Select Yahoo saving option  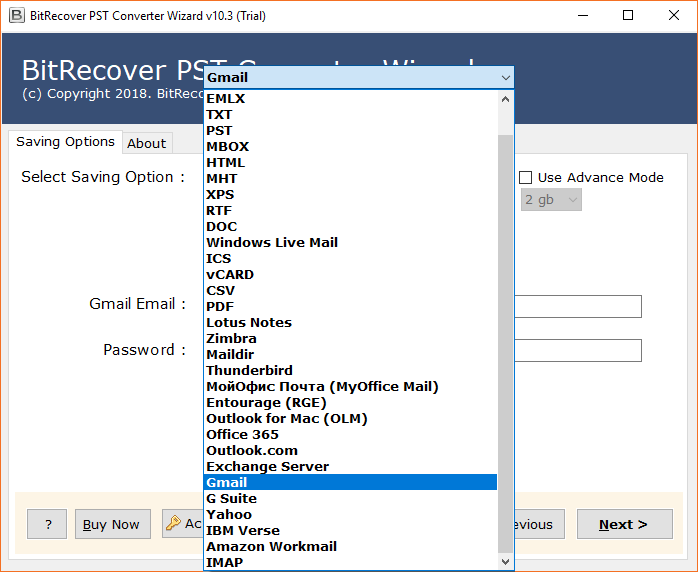[x=350, y=515]
